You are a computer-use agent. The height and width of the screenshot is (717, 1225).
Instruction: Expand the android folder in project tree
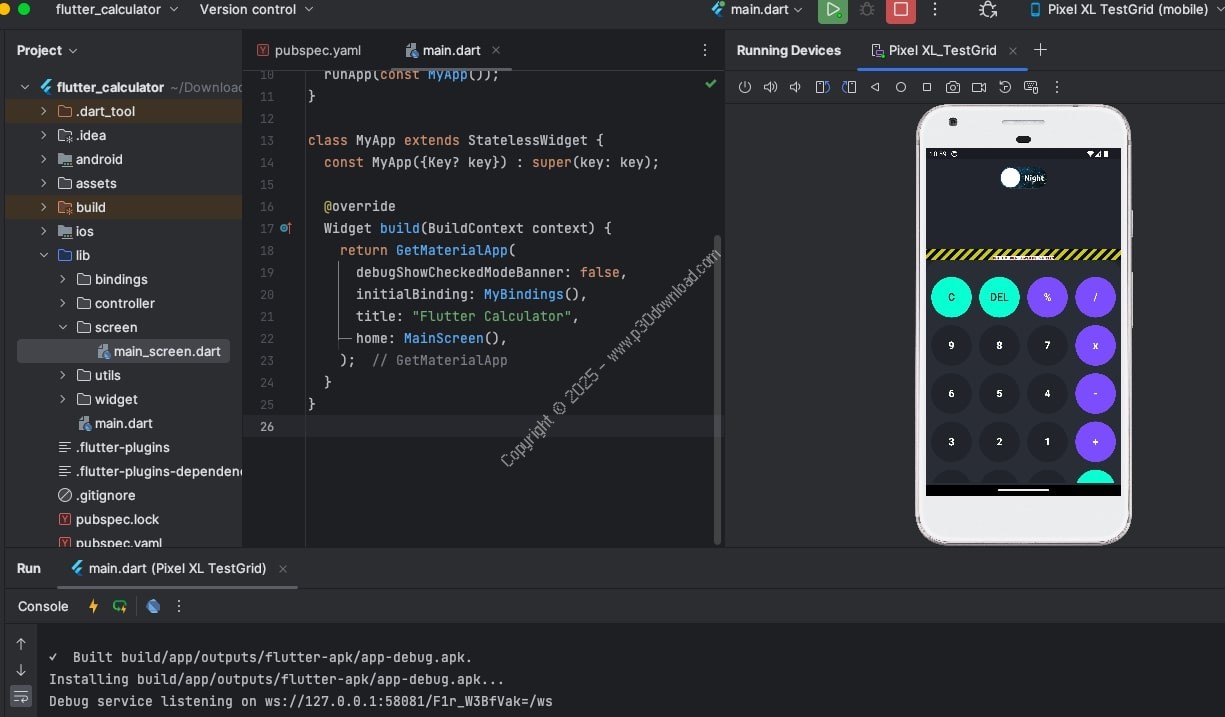click(x=44, y=159)
